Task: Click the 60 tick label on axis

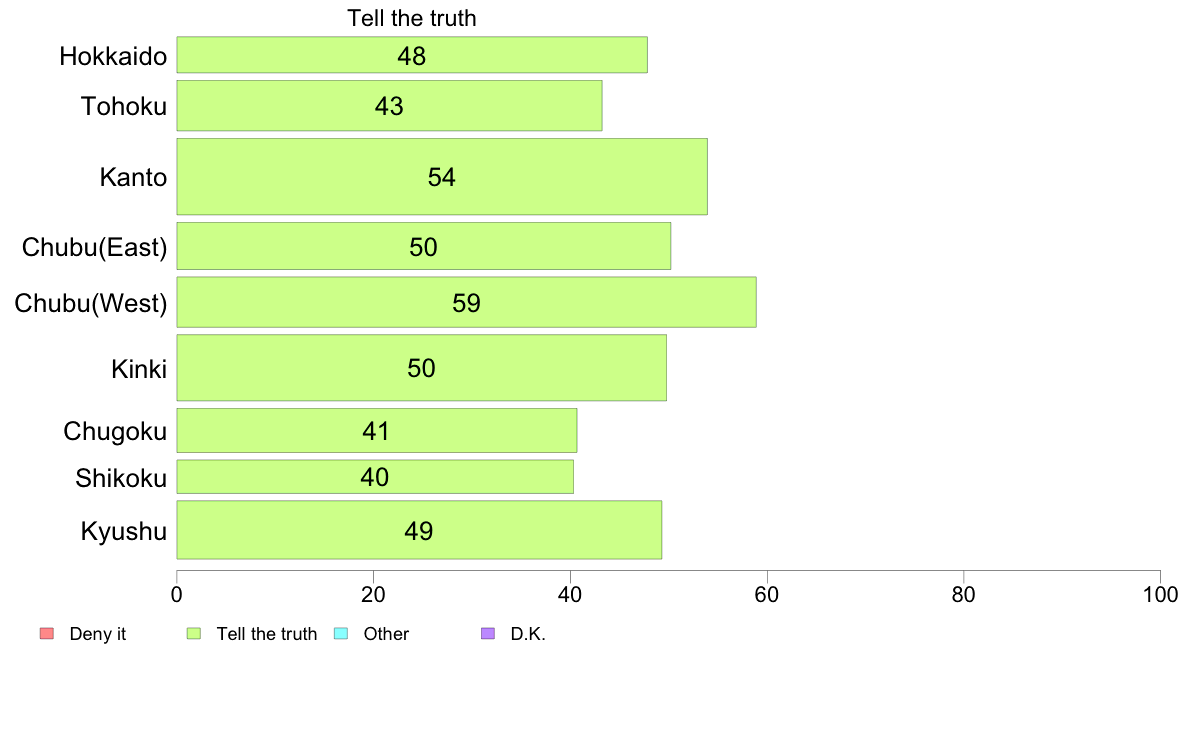Action: click(x=767, y=595)
